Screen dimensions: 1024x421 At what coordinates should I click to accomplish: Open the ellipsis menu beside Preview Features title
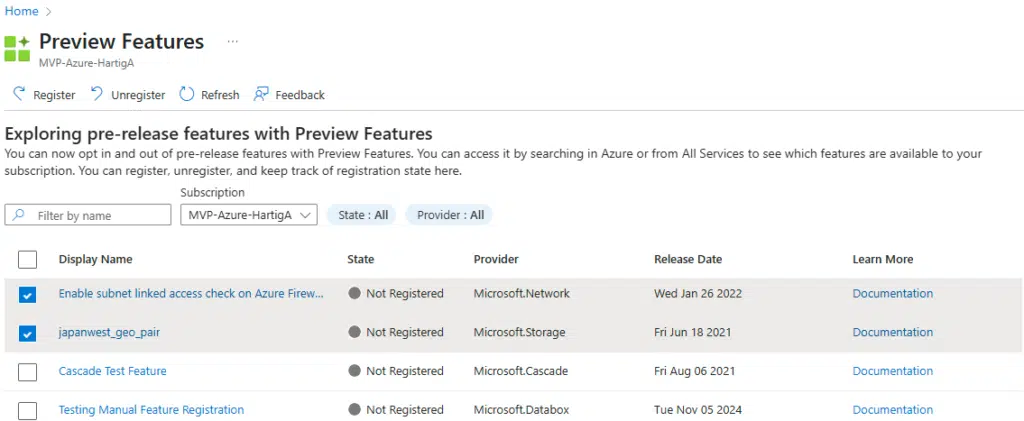[232, 42]
